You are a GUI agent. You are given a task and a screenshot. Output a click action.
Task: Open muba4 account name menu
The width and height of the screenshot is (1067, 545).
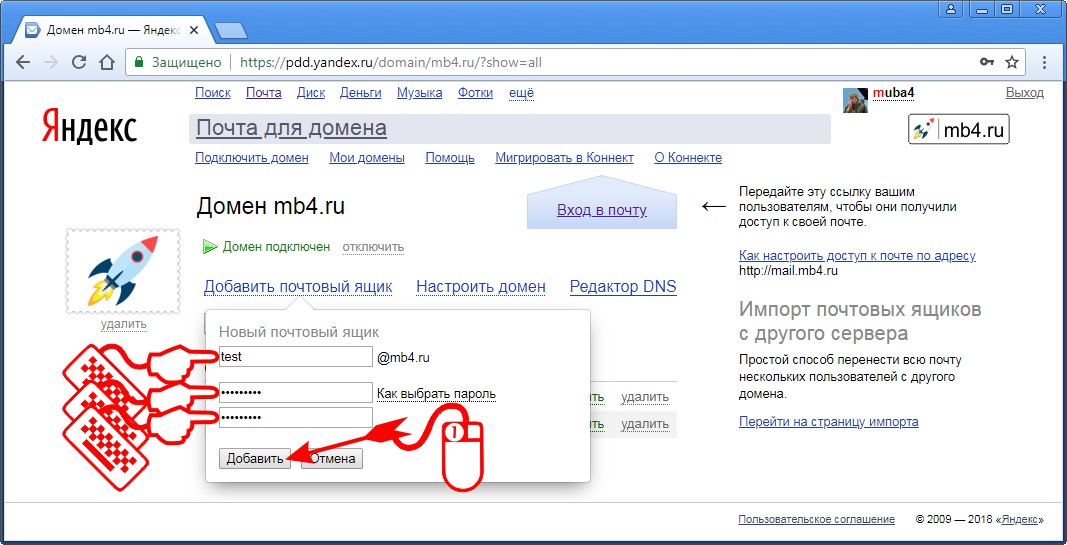[x=893, y=93]
